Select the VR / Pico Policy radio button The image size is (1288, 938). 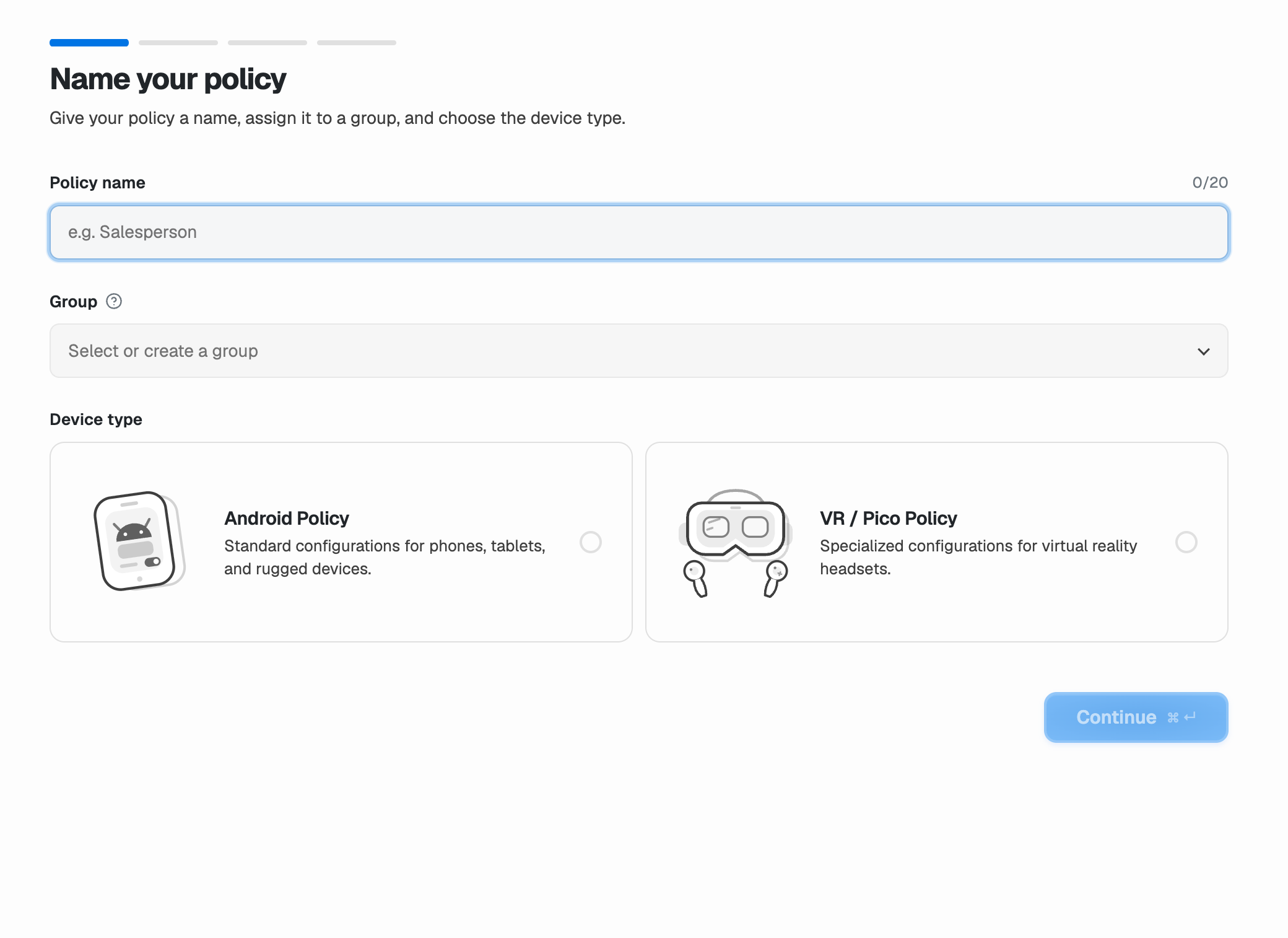click(x=1186, y=542)
